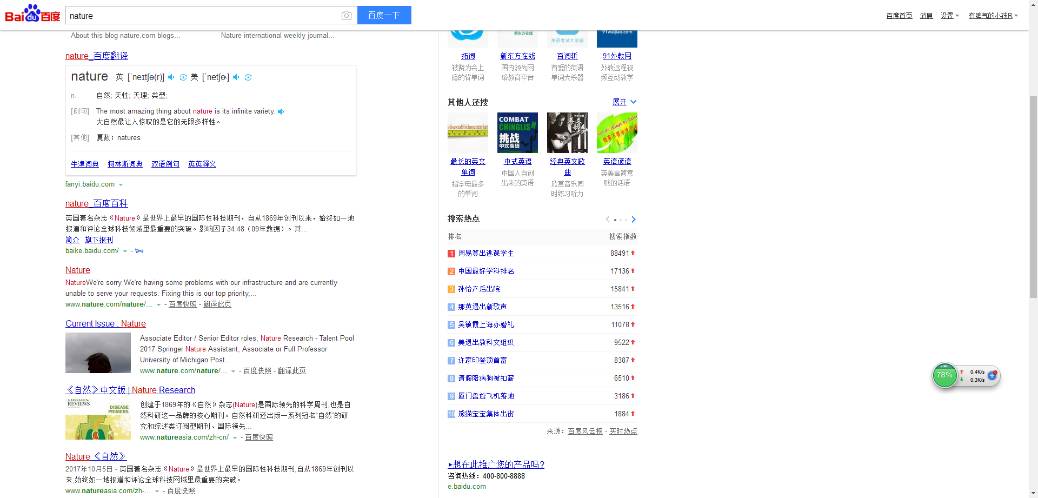Click blue plus icon on speed widget
1038x498 pixels.
[x=992, y=375]
